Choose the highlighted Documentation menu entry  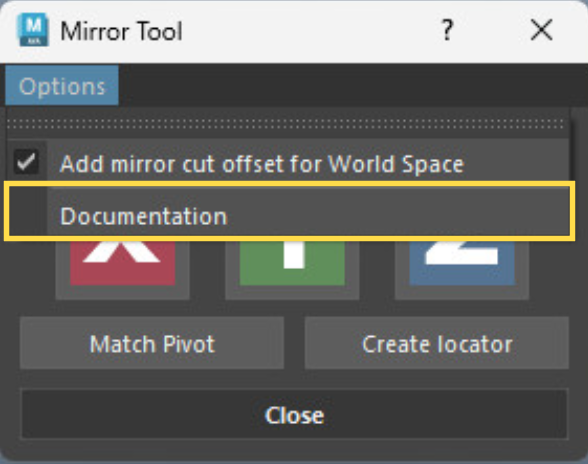(289, 212)
